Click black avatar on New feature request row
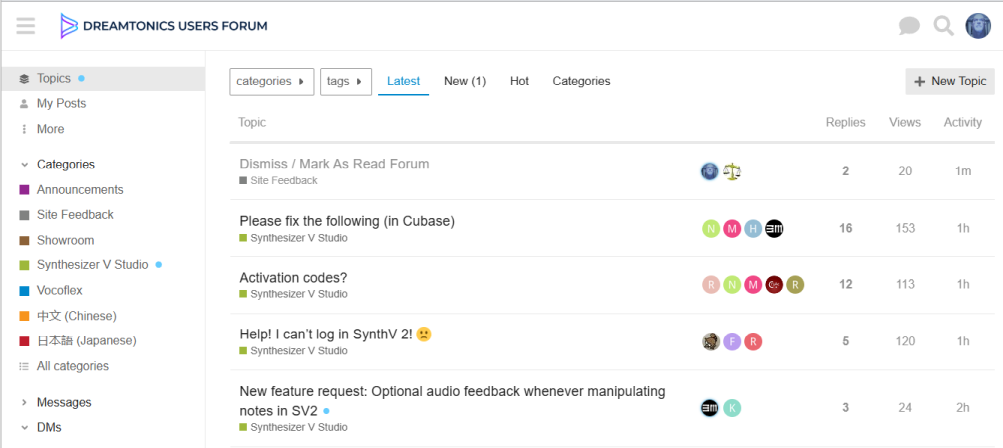Image resolution: width=1003 pixels, height=448 pixels. [710, 408]
